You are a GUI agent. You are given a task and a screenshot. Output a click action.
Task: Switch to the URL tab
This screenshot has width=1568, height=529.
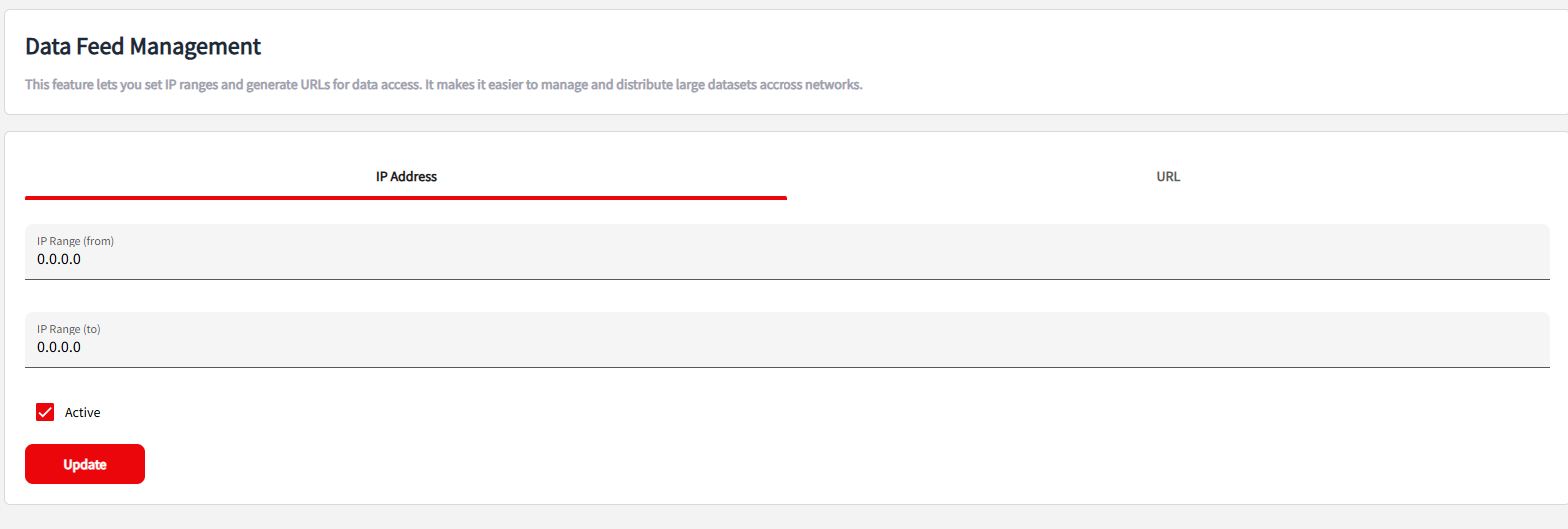click(1168, 177)
